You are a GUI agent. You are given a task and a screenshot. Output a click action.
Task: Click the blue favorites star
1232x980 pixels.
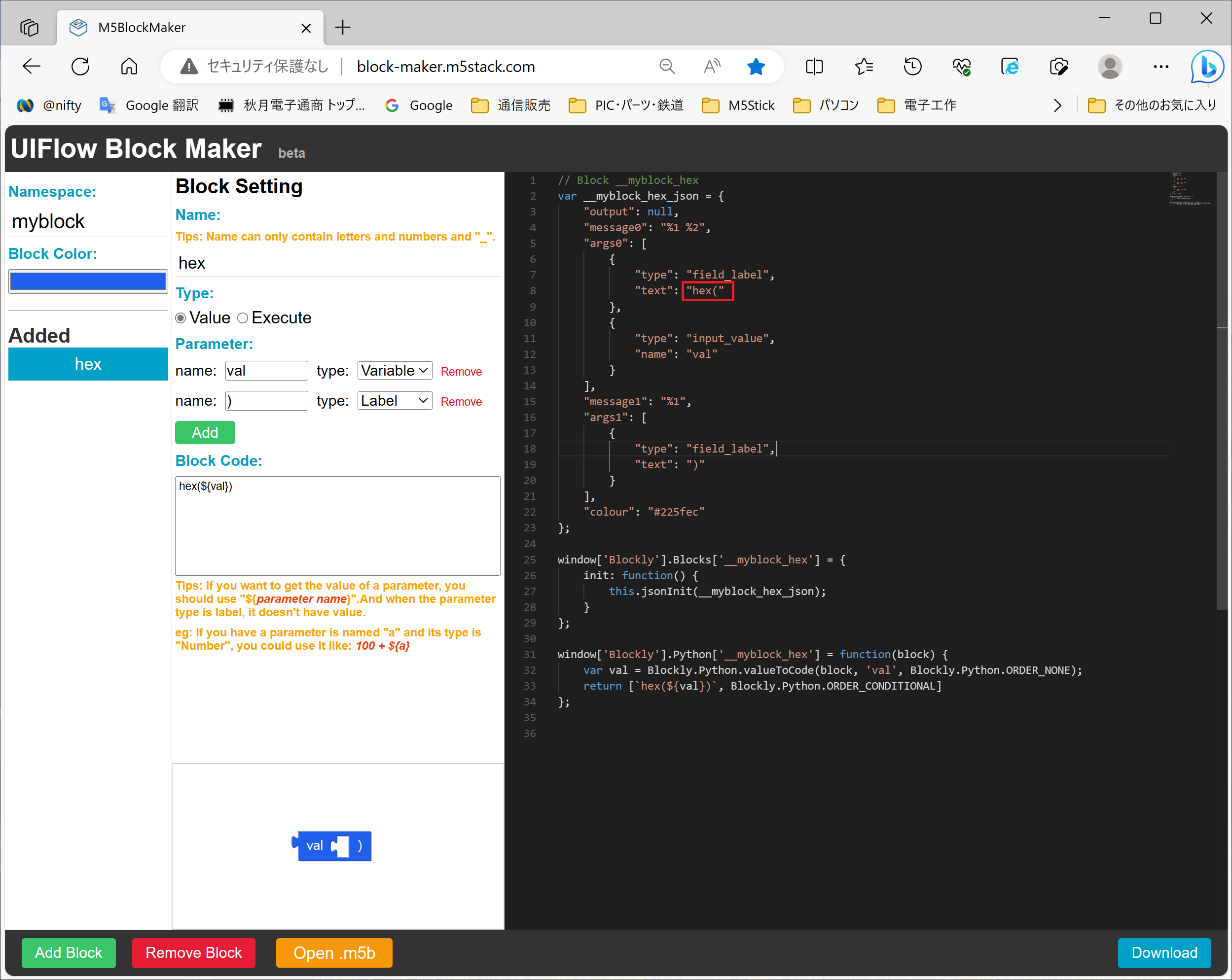[x=756, y=67]
